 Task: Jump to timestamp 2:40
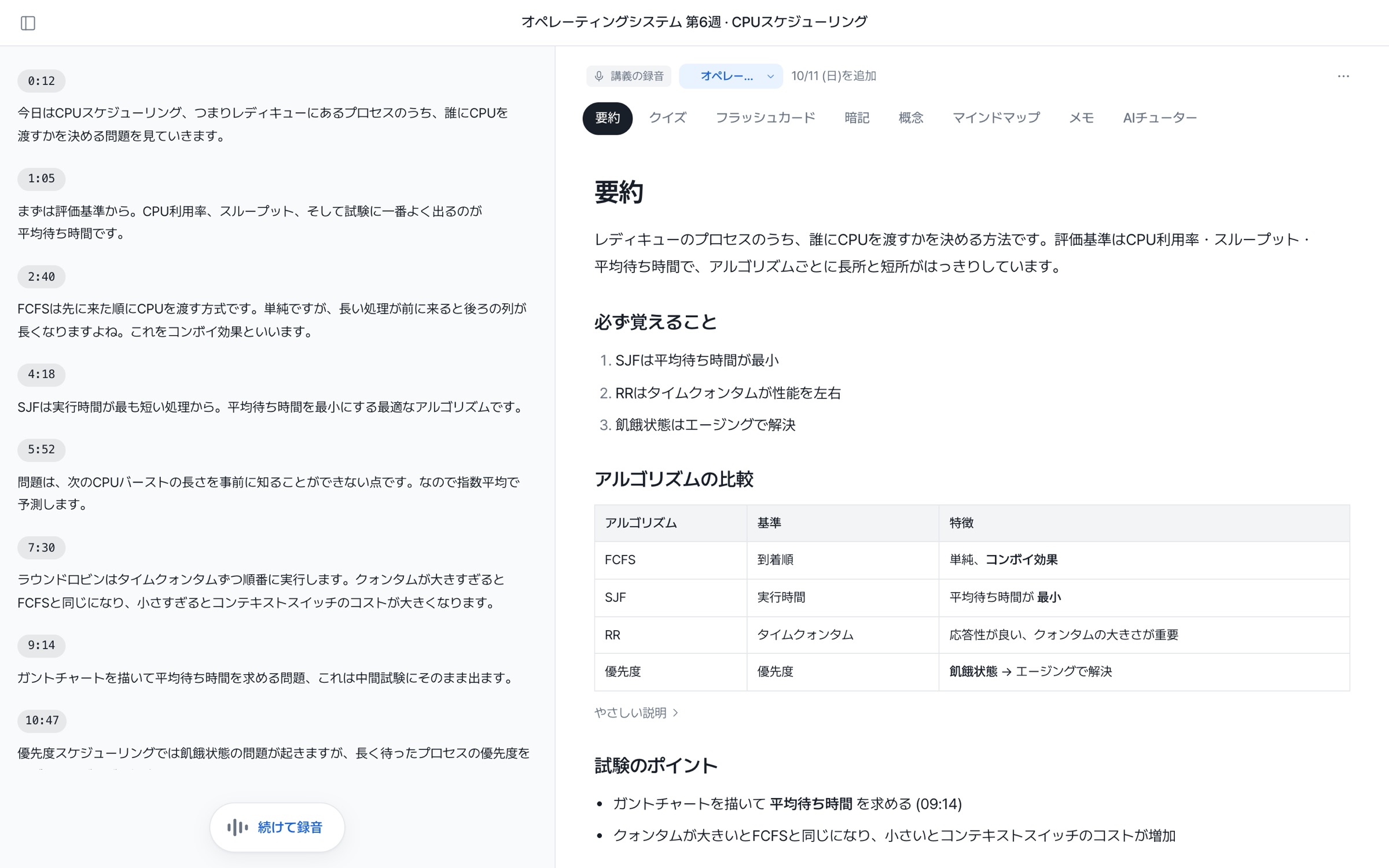click(41, 277)
